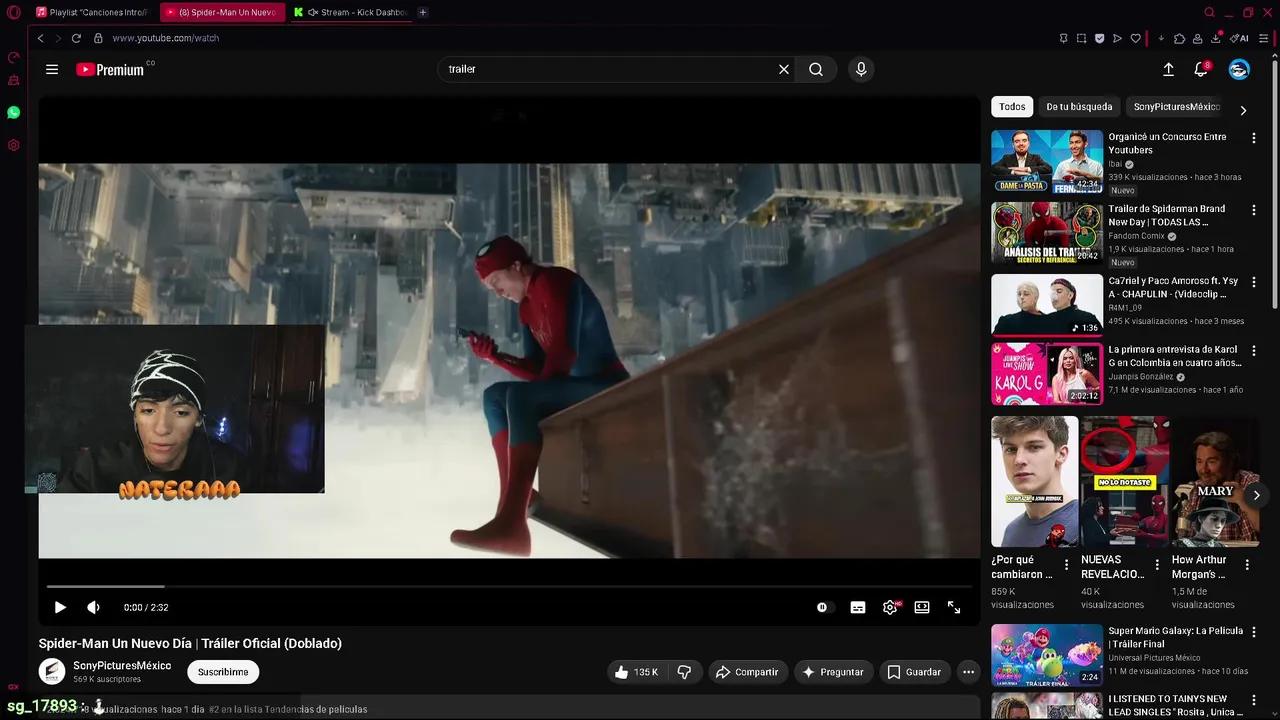This screenshot has height=720, width=1280.
Task: Open options for Ibai video
Action: (x=1254, y=138)
